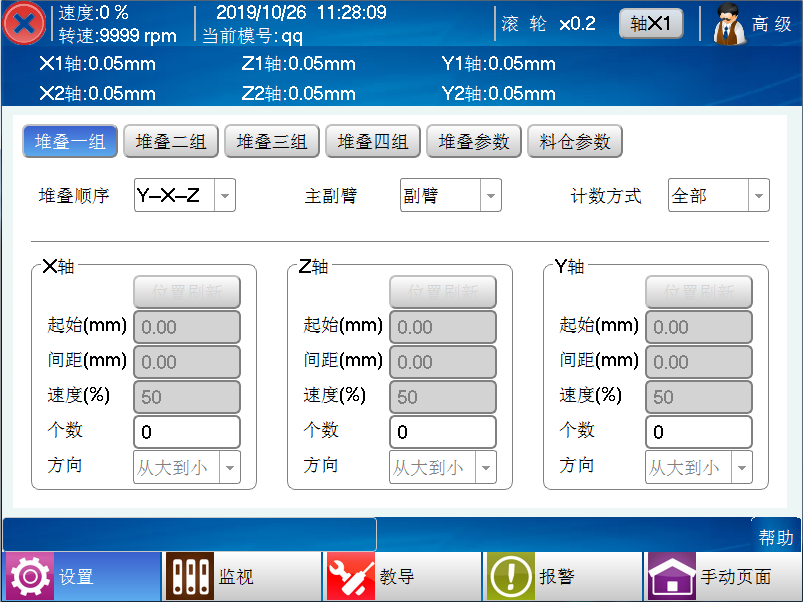
Task: Open the Teach tools icon
Action: (351, 576)
